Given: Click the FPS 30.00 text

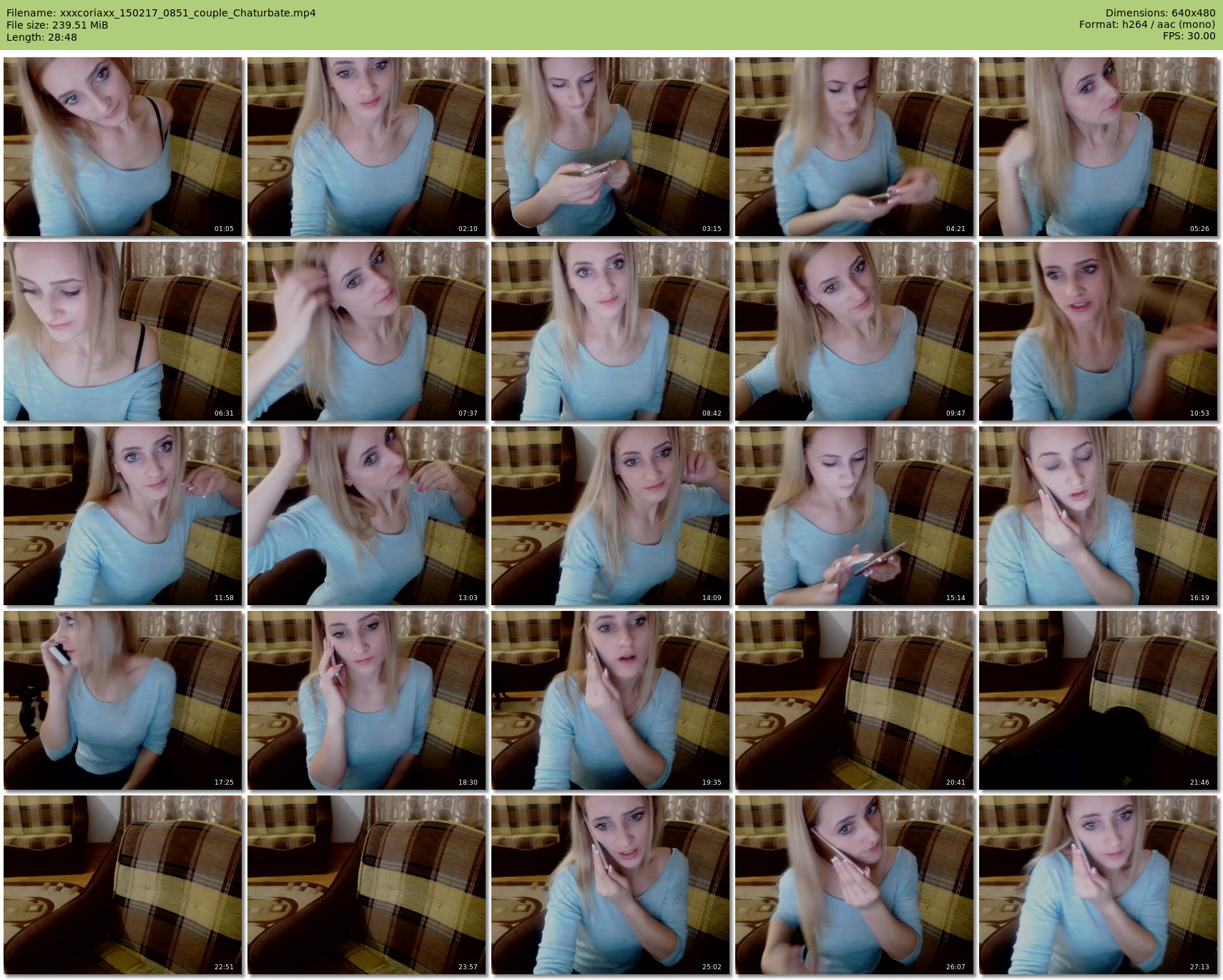Looking at the screenshot, I should 1189,36.
